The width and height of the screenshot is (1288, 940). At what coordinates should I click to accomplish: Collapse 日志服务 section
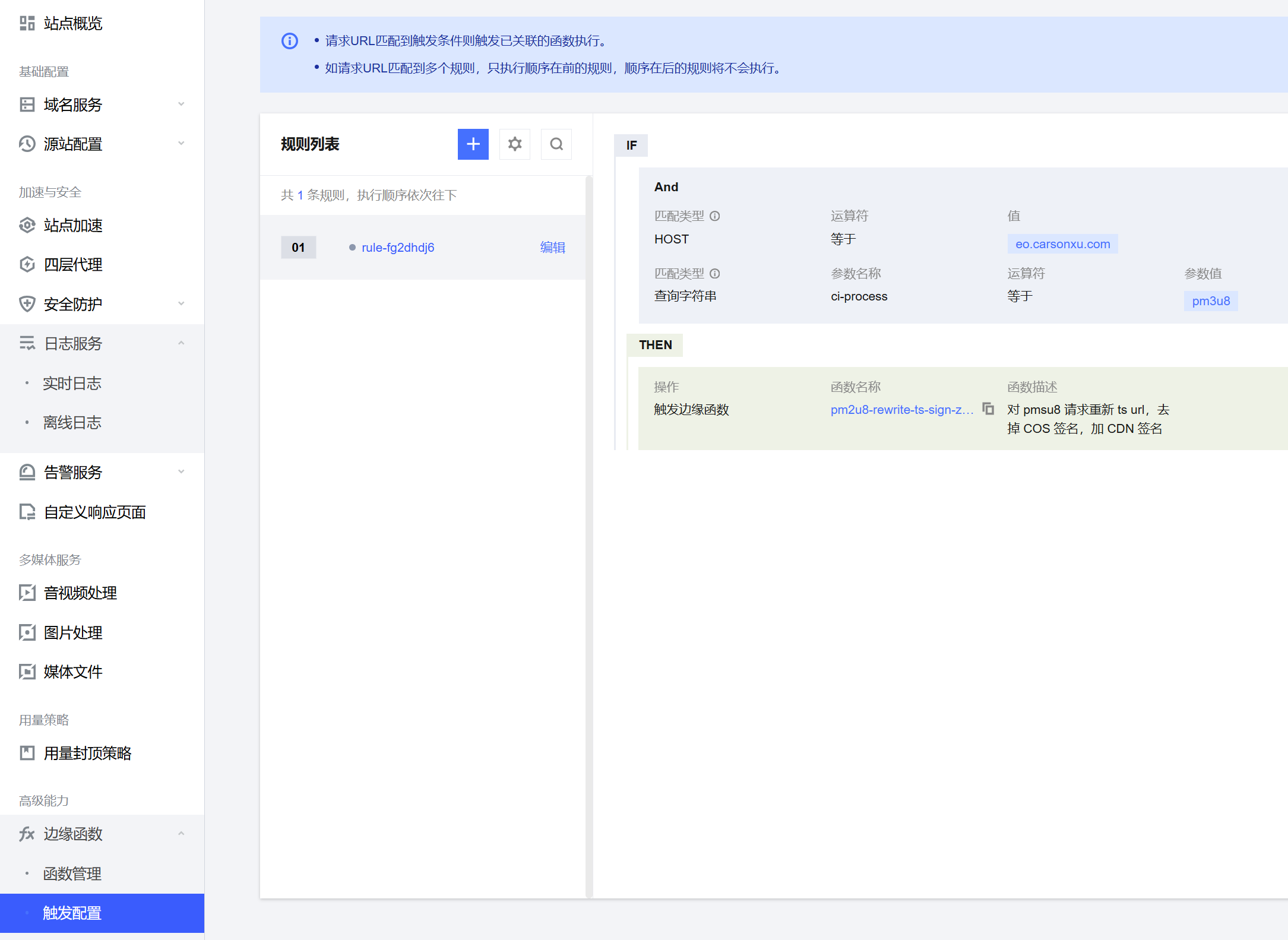[181, 343]
